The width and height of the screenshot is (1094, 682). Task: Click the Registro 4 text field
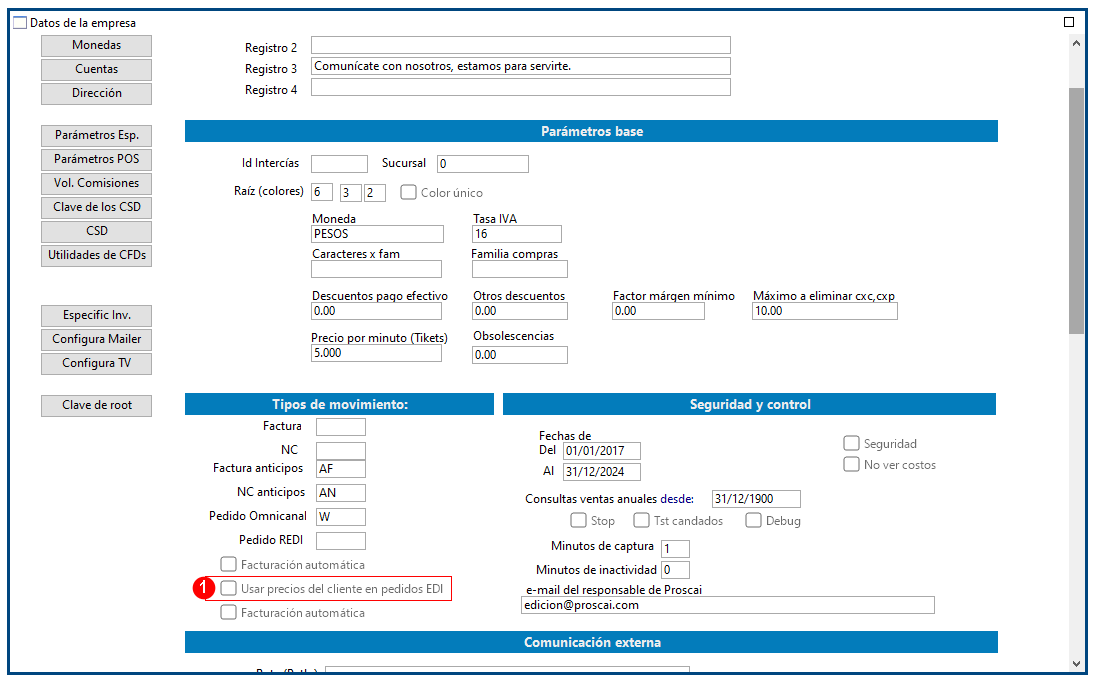pos(520,87)
